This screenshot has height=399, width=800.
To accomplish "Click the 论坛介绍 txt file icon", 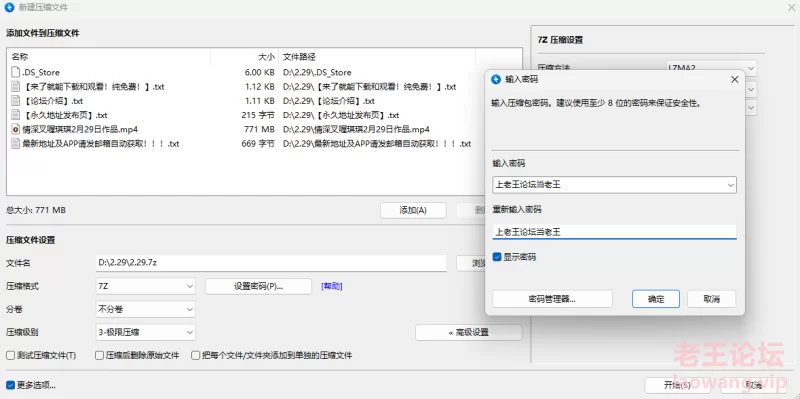I will (x=15, y=101).
